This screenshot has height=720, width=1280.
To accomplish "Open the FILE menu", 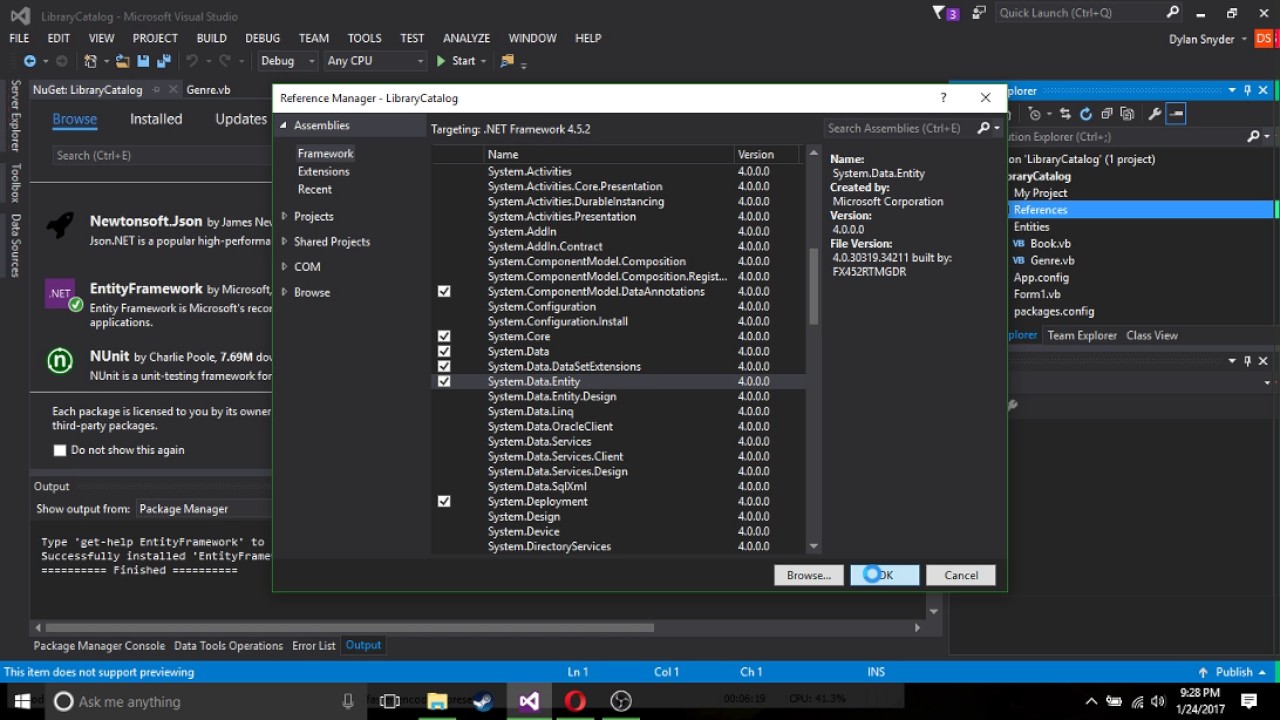I will pos(19,38).
